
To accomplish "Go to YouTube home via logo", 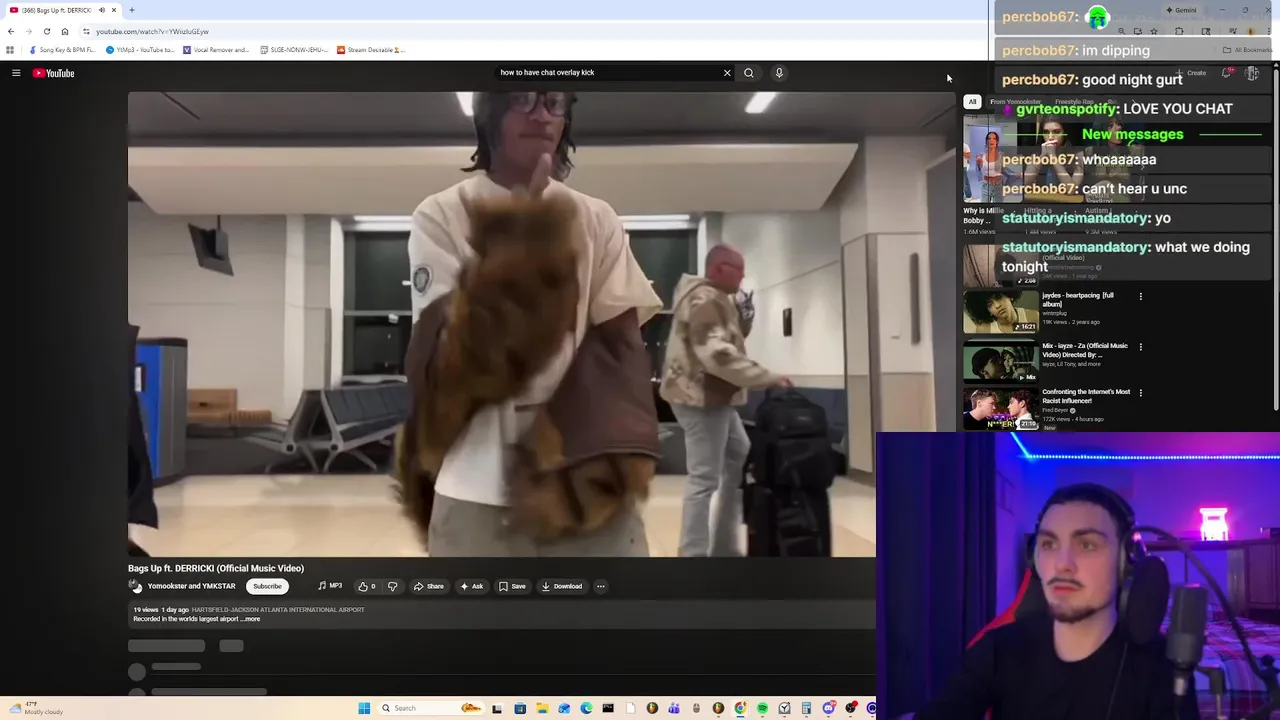I will coord(53,73).
